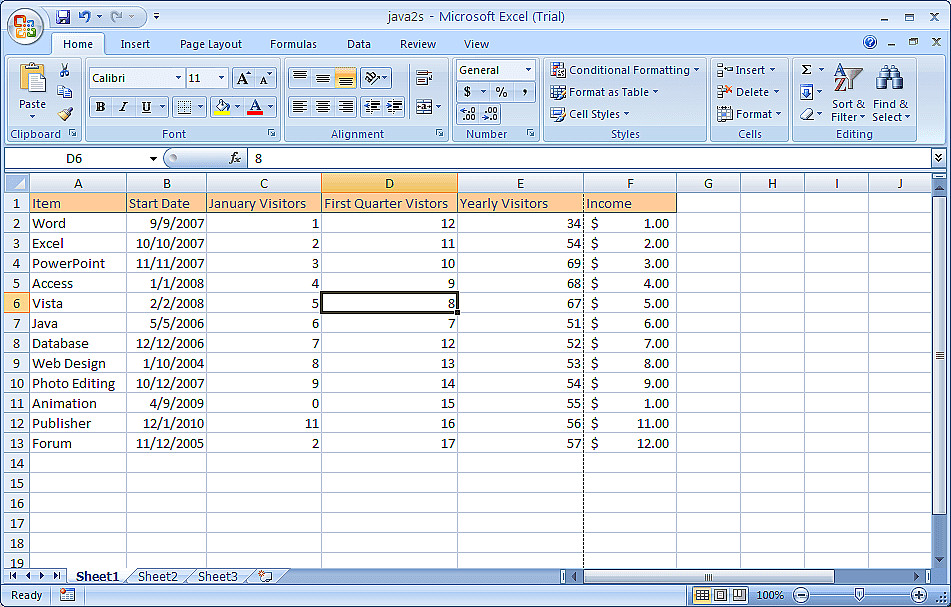Open the Font name Calibri dropdown
Viewport: 951px width, 607px height.
pos(178,78)
